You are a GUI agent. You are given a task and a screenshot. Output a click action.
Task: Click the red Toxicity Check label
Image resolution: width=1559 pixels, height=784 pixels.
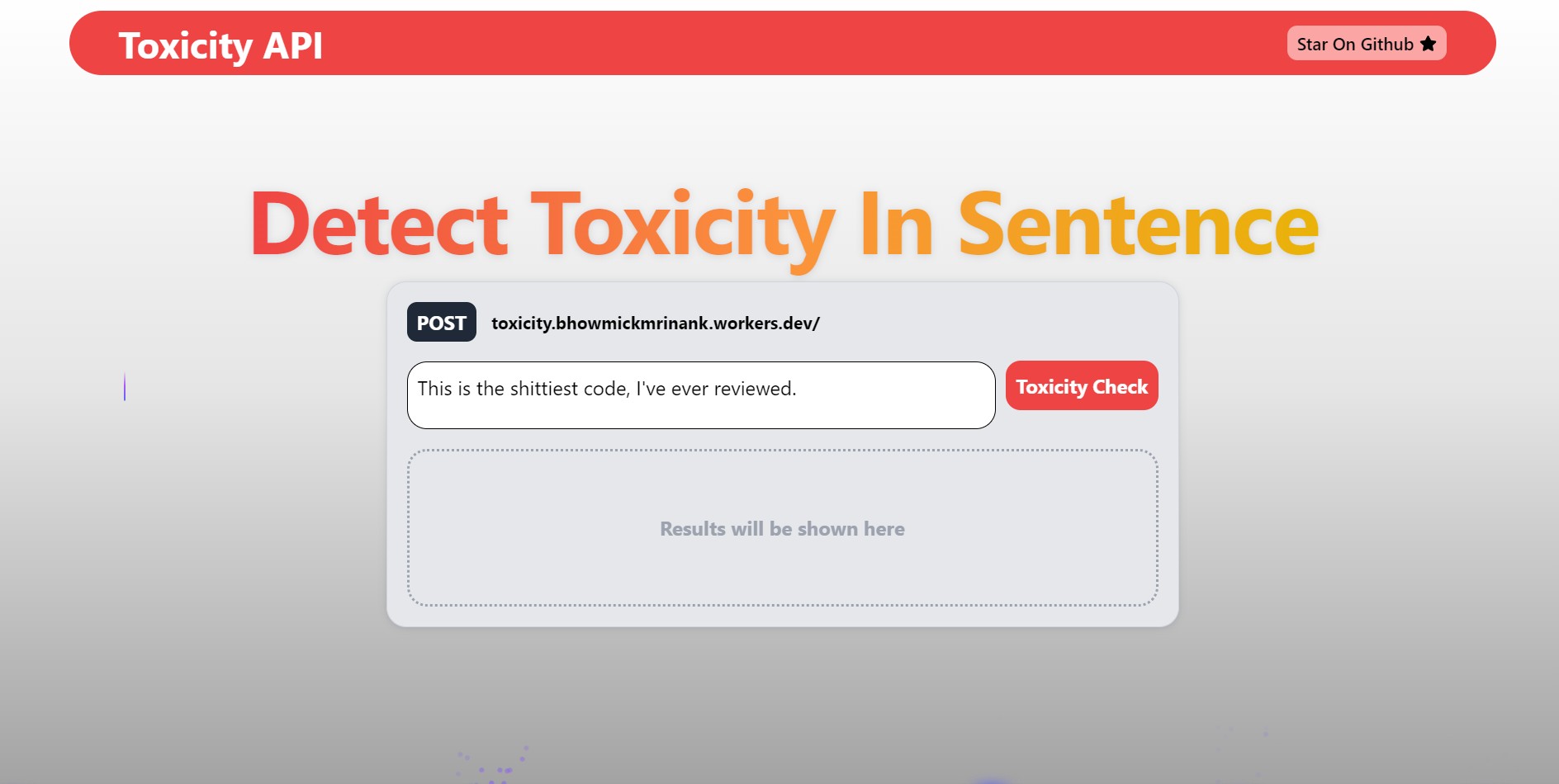tap(1081, 385)
